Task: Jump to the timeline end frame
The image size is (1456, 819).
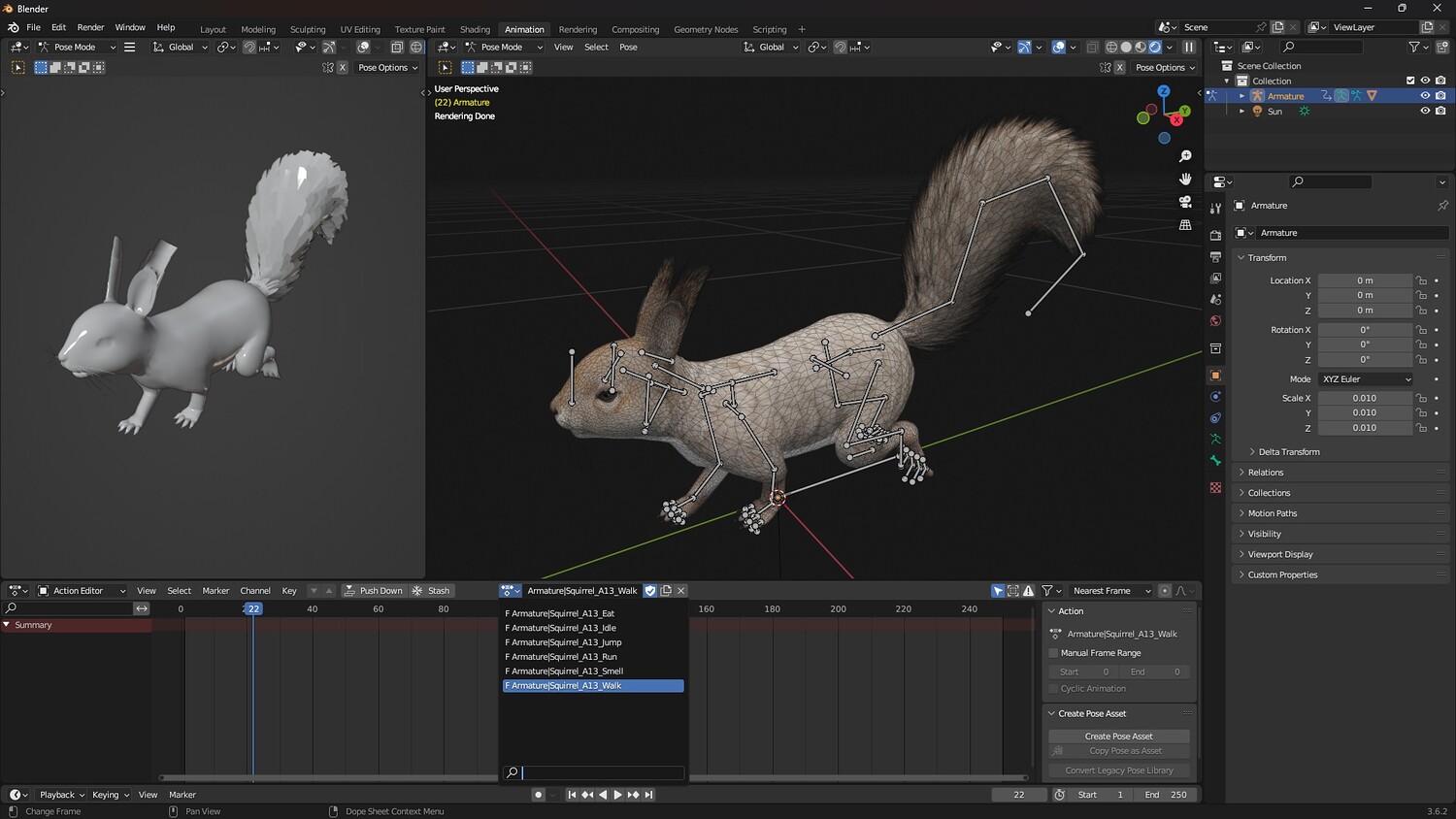Action: pos(649,795)
